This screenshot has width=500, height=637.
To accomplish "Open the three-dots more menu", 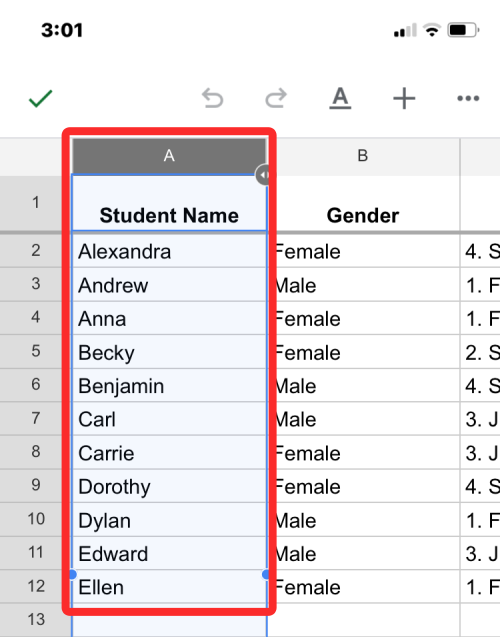I will pyautogui.click(x=468, y=98).
